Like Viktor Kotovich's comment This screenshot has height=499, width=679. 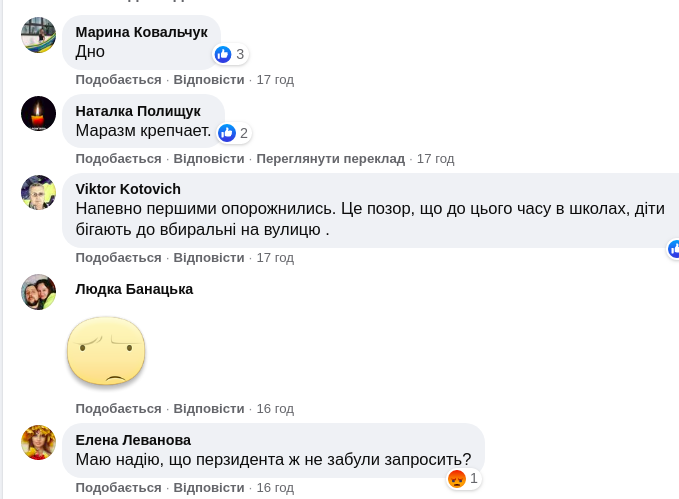[118, 257]
